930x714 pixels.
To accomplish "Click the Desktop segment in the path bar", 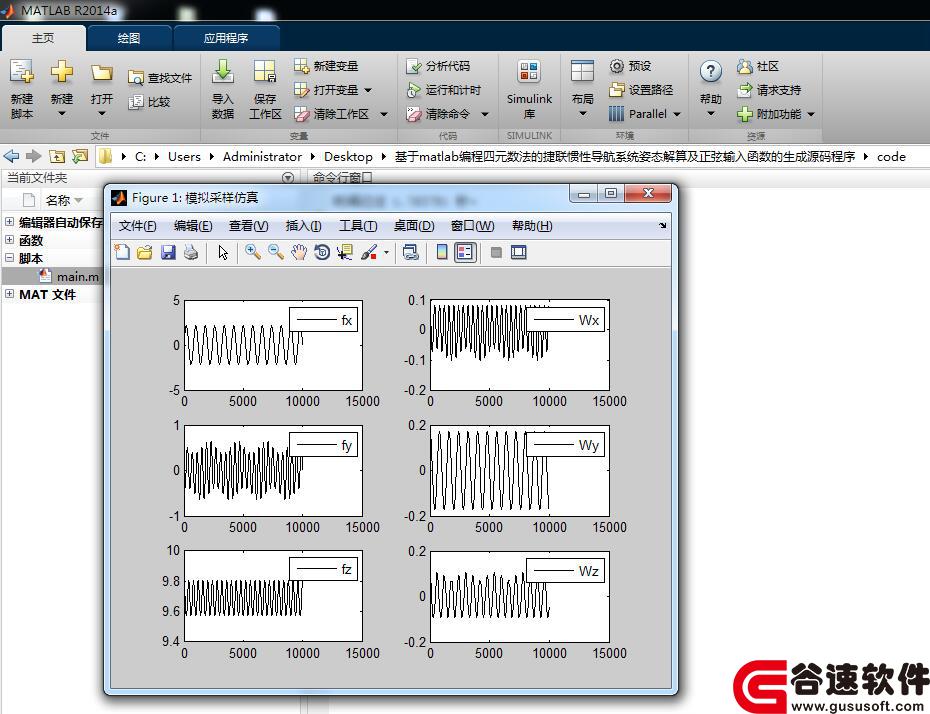I will pyautogui.click(x=348, y=157).
